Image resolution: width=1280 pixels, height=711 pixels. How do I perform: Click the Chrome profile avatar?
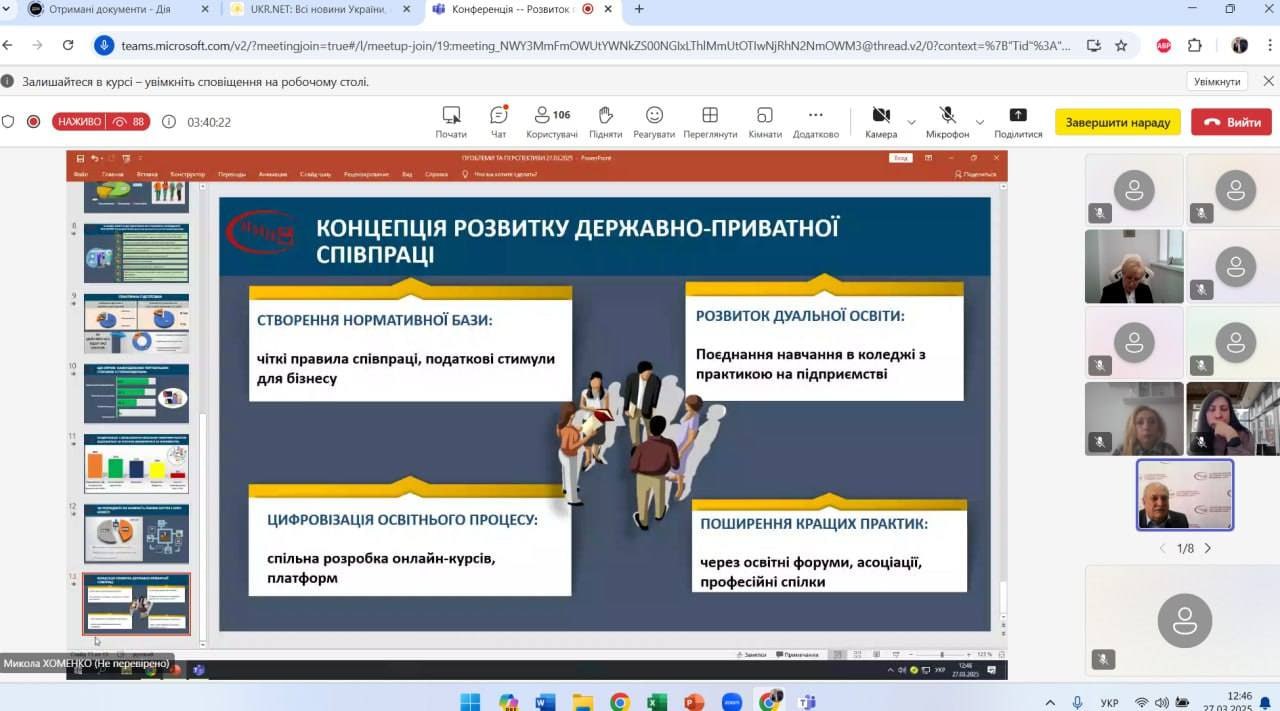click(x=1240, y=45)
